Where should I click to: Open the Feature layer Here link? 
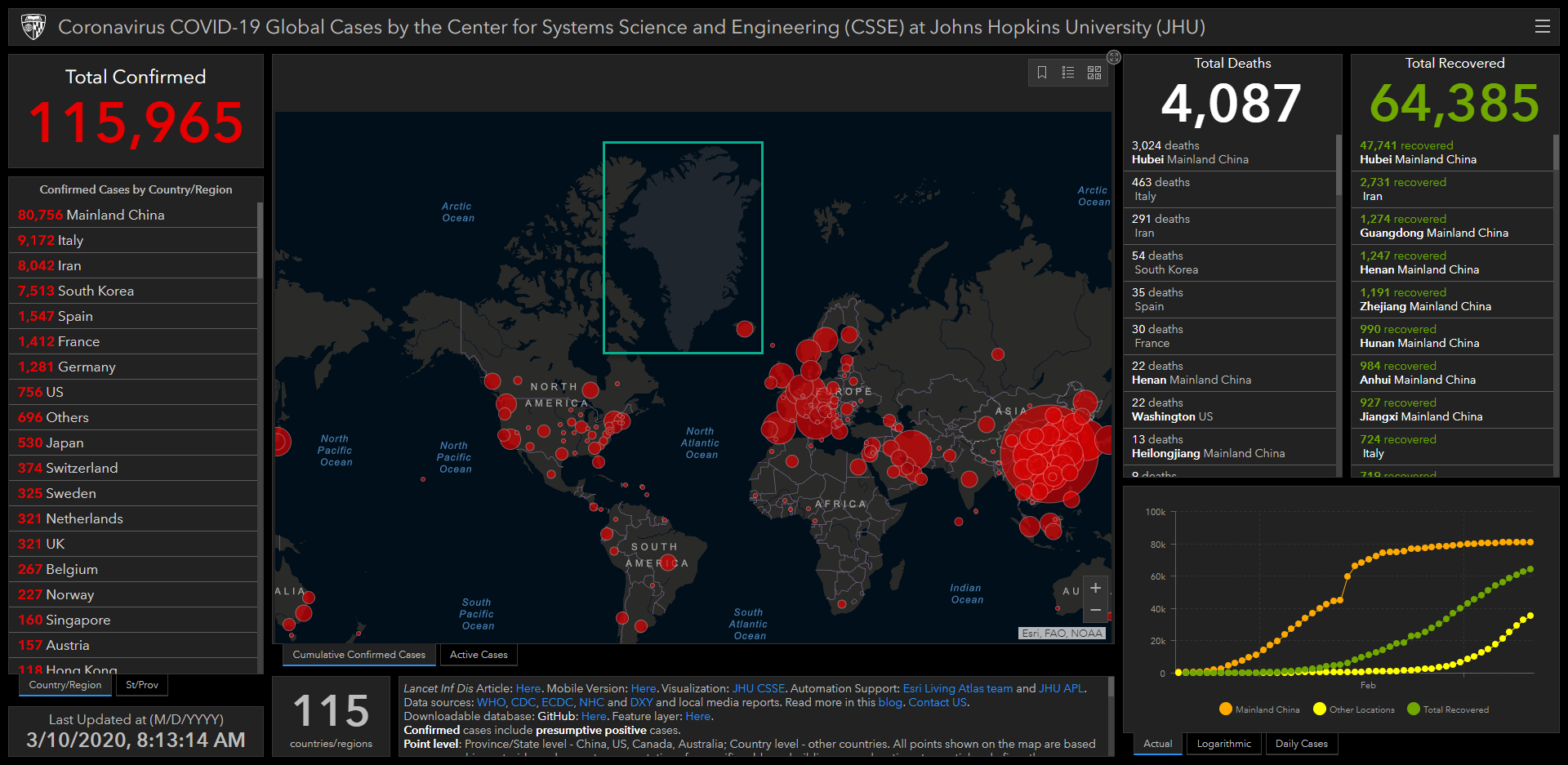[x=697, y=717]
